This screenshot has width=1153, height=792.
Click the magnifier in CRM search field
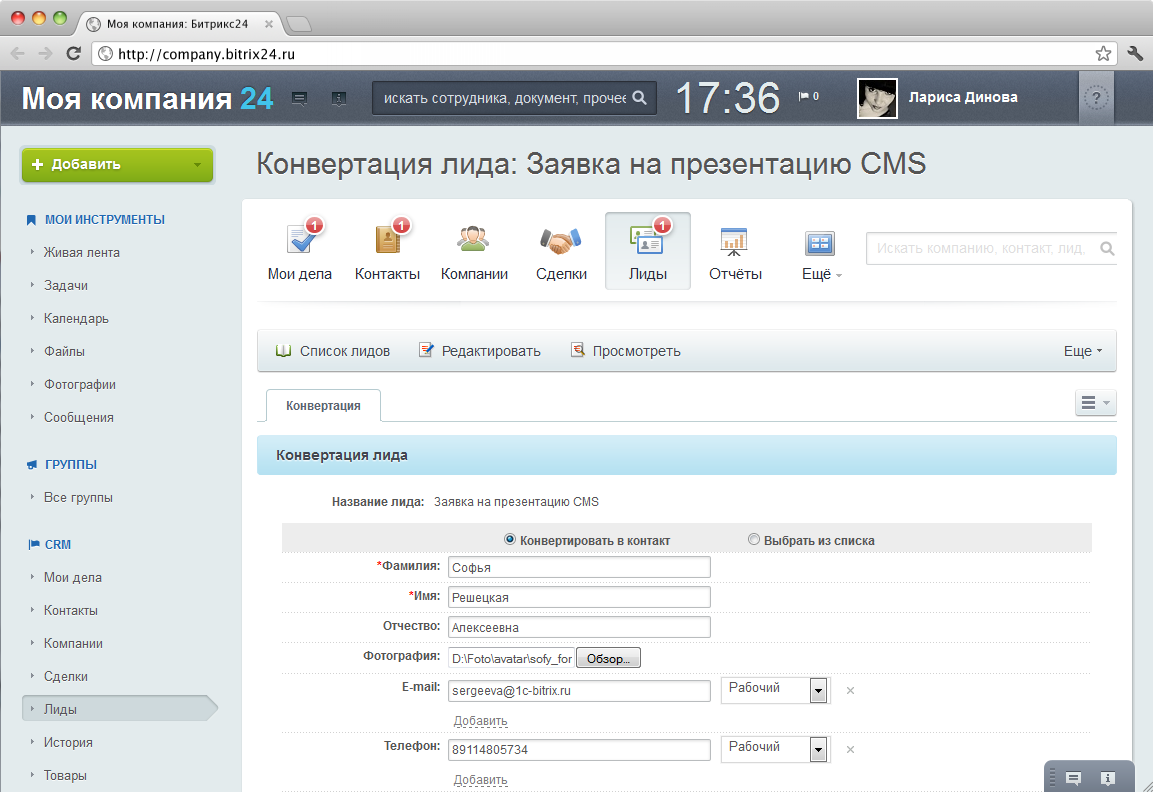[x=1107, y=249]
